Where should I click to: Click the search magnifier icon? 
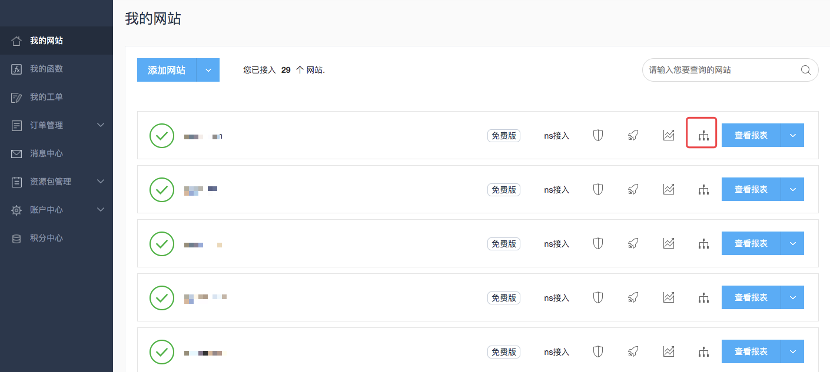tap(806, 70)
